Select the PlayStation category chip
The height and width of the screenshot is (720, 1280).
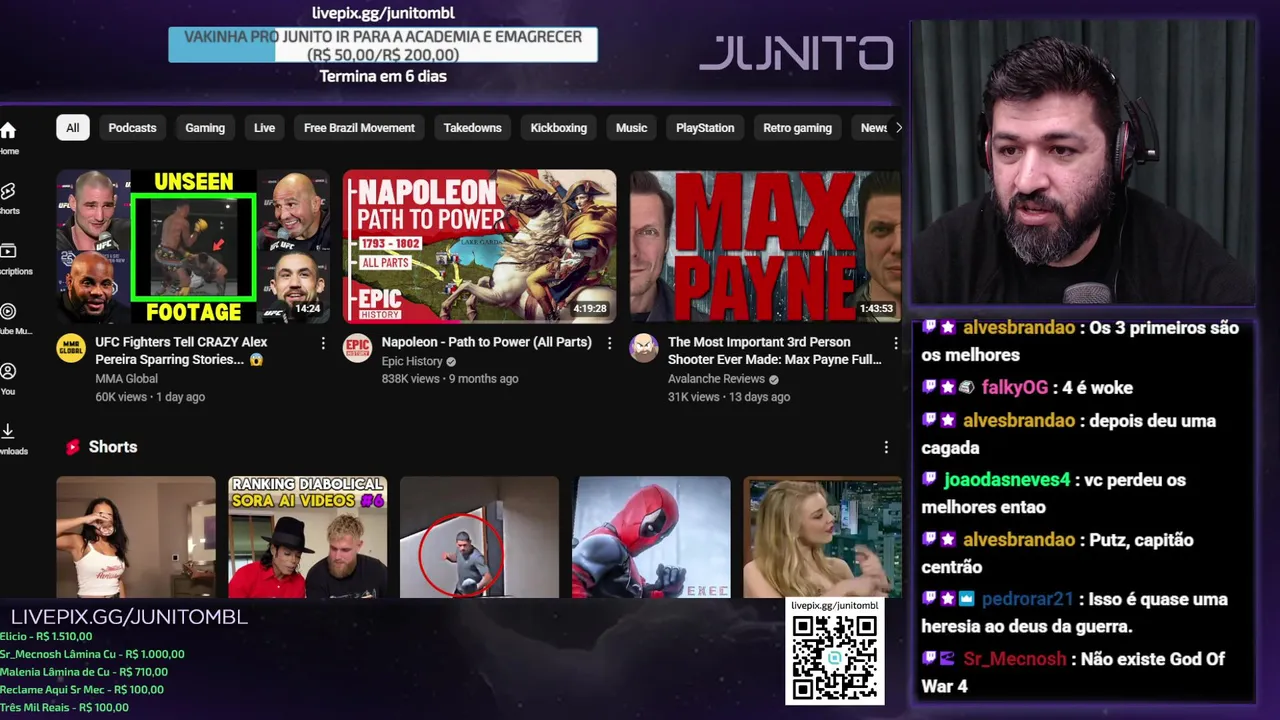point(705,128)
